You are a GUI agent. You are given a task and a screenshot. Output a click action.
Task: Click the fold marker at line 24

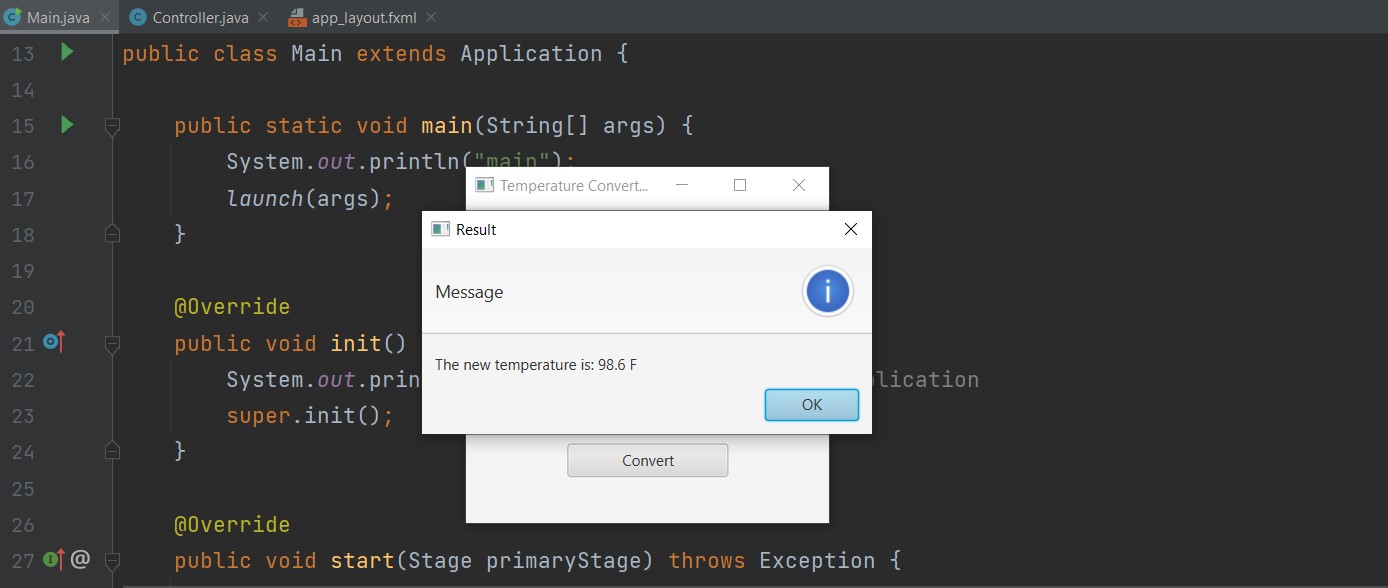pos(112,452)
